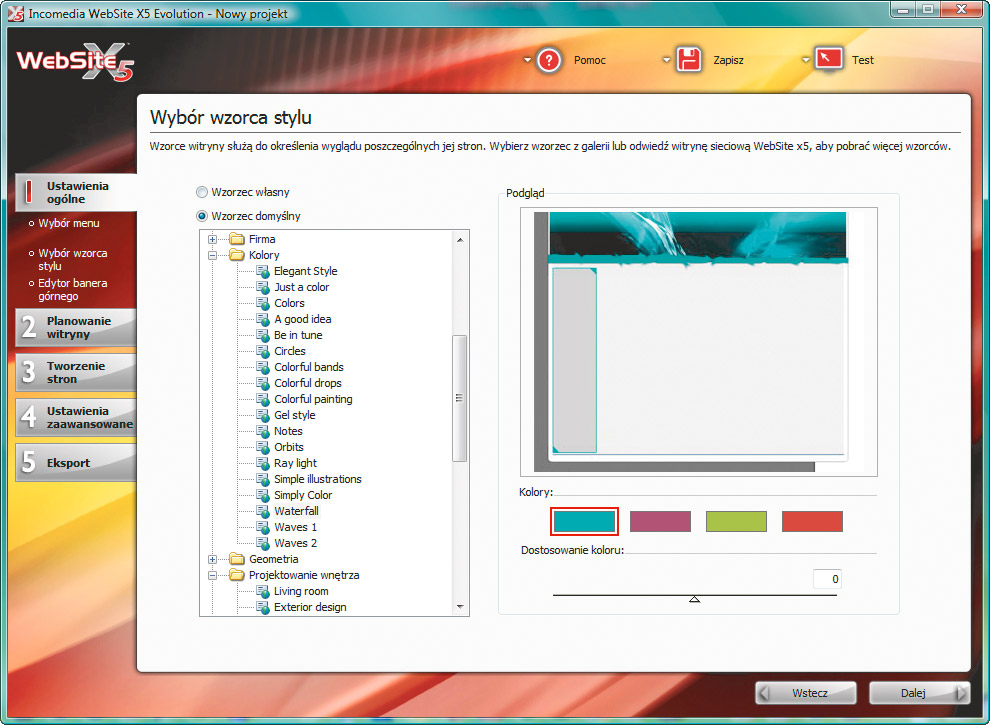Select the Wzorzec domyślny radio button
The image size is (990, 725).
coord(202,216)
